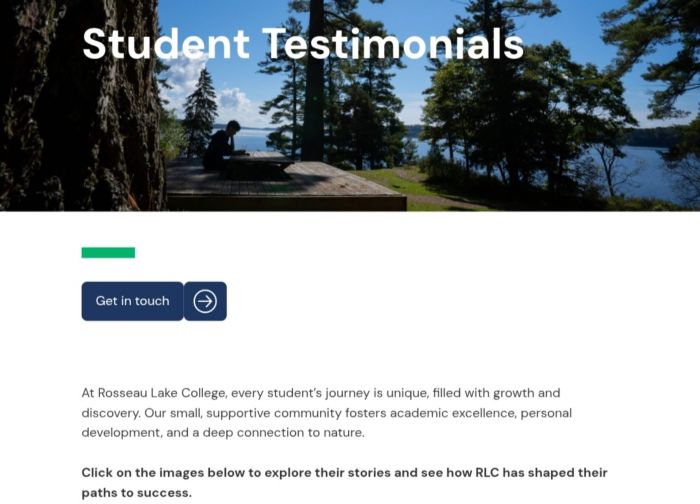Click the word Student in the title

click(x=165, y=44)
